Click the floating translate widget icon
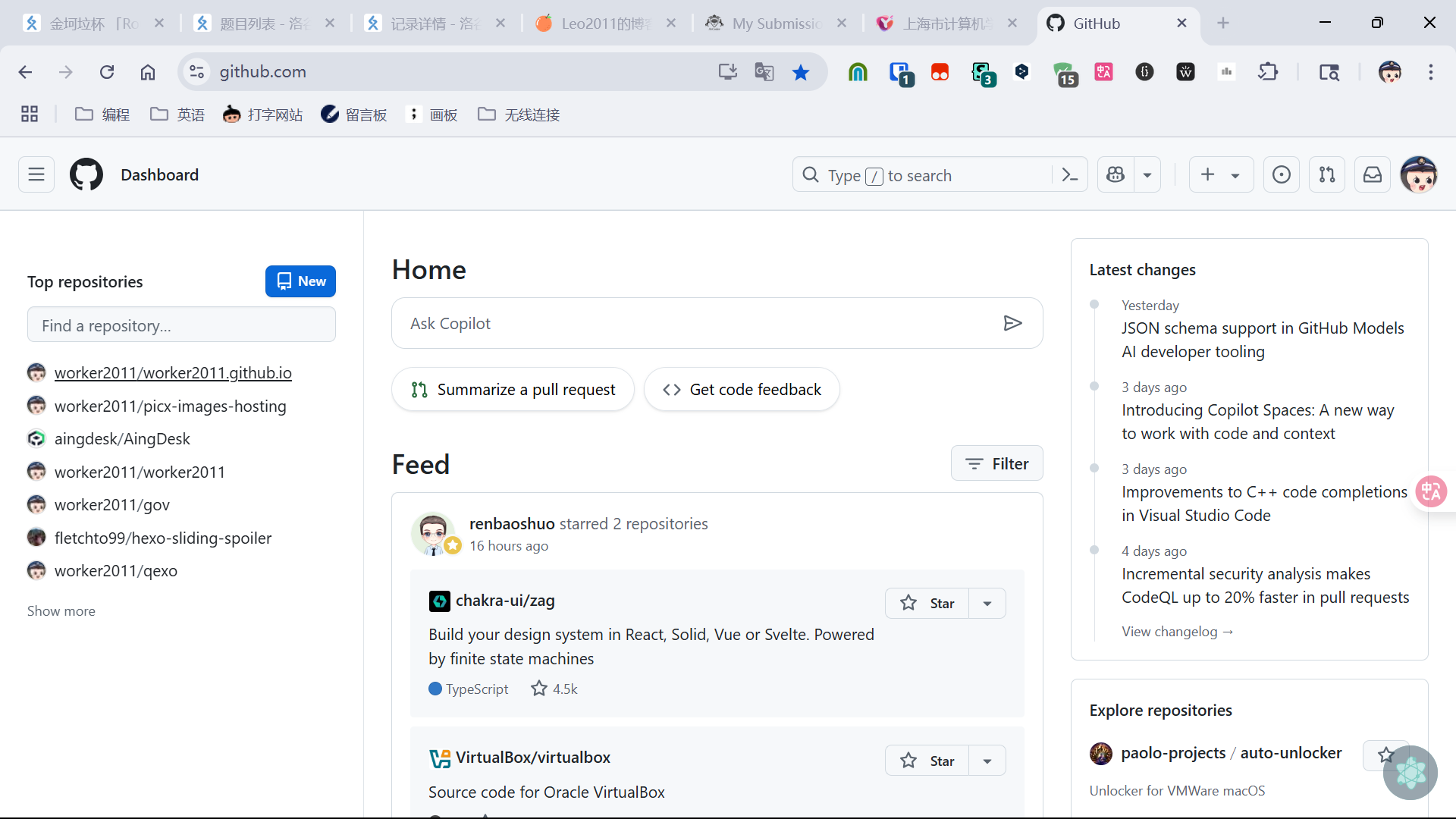The height and width of the screenshot is (819, 1456). point(1432,491)
